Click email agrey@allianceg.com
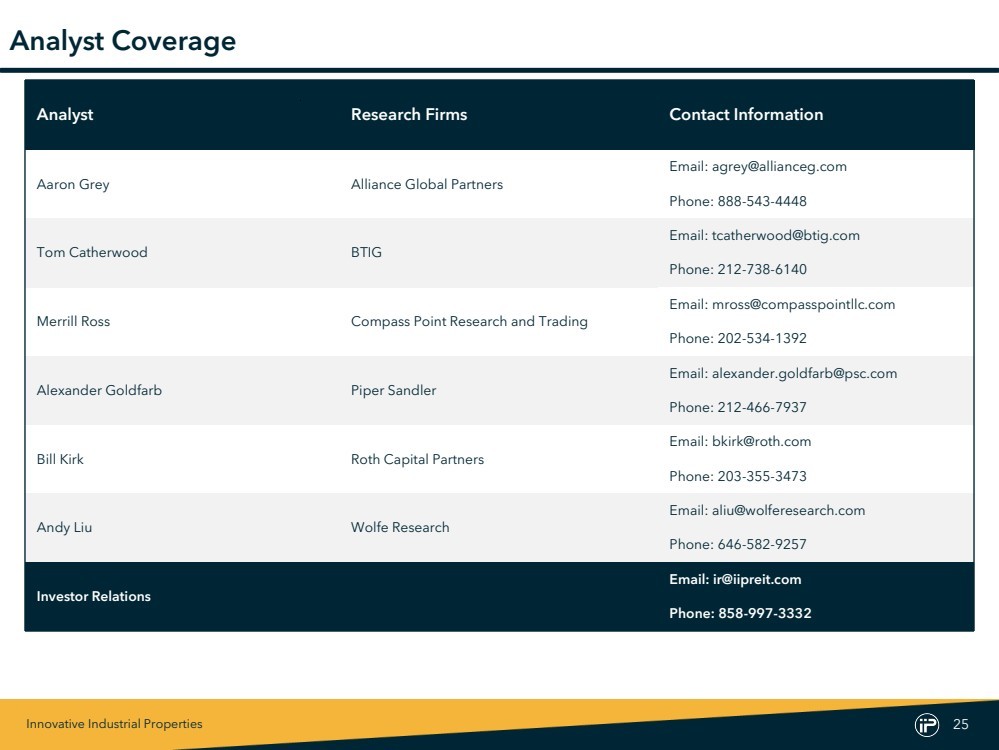 779,167
